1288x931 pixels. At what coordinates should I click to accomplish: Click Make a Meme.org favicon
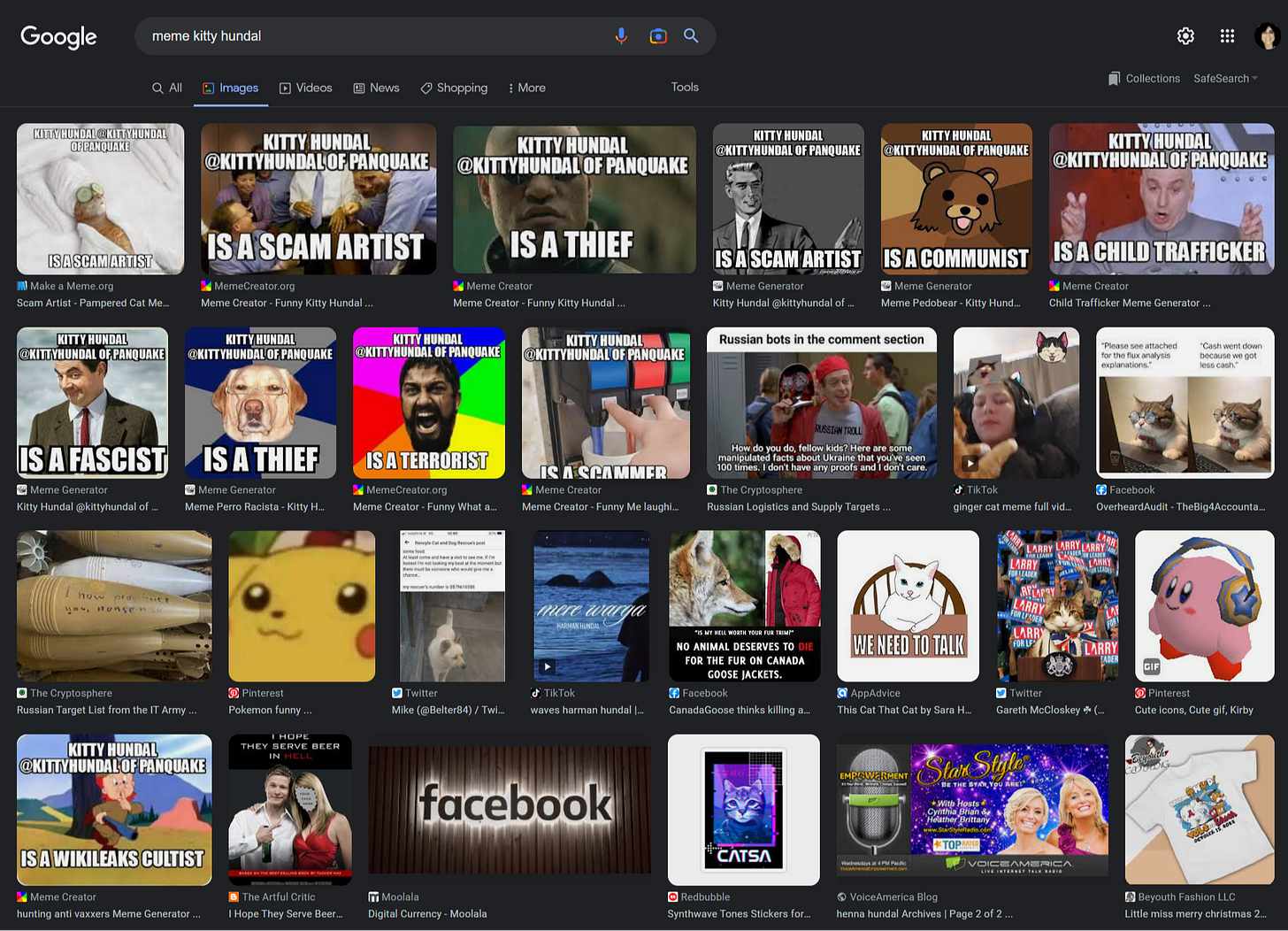tap(22, 286)
